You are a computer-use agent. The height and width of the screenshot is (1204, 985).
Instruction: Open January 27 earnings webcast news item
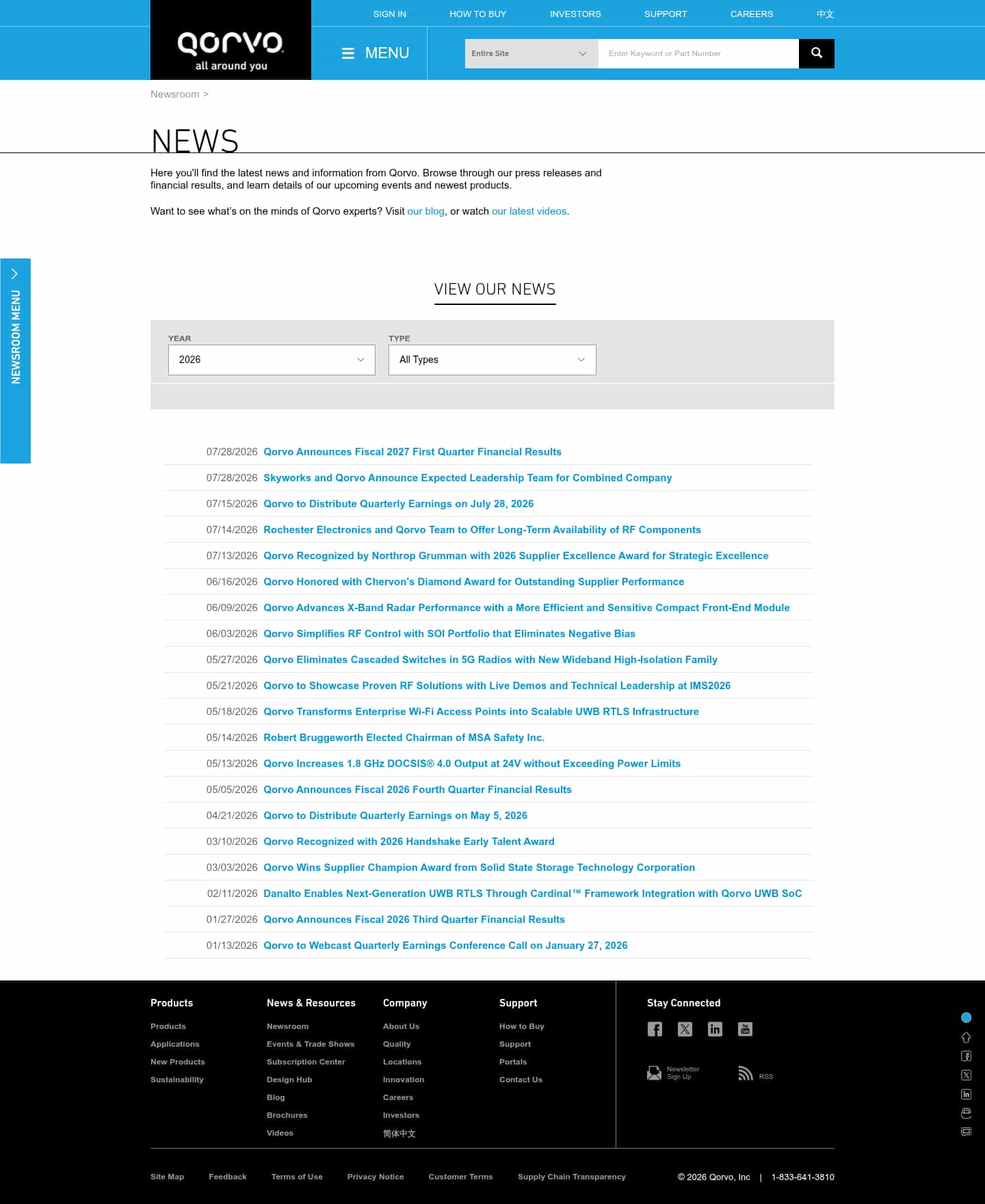(445, 946)
